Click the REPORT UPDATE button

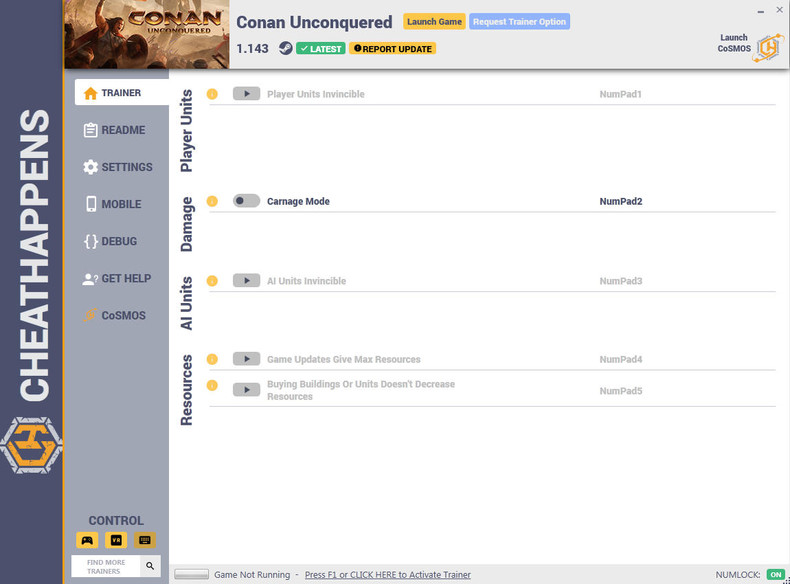[392, 49]
